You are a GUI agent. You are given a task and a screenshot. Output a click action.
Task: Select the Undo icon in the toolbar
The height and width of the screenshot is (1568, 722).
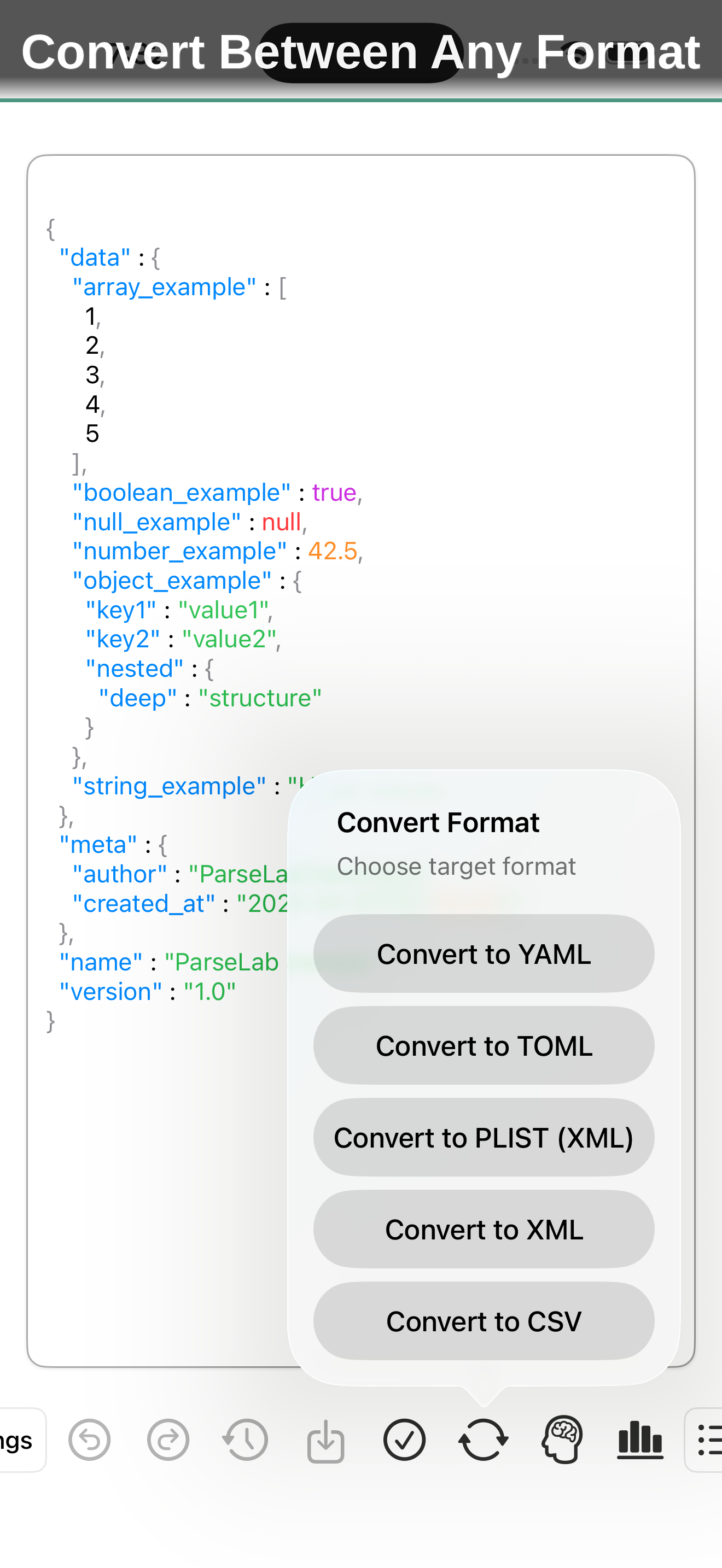[90, 1440]
